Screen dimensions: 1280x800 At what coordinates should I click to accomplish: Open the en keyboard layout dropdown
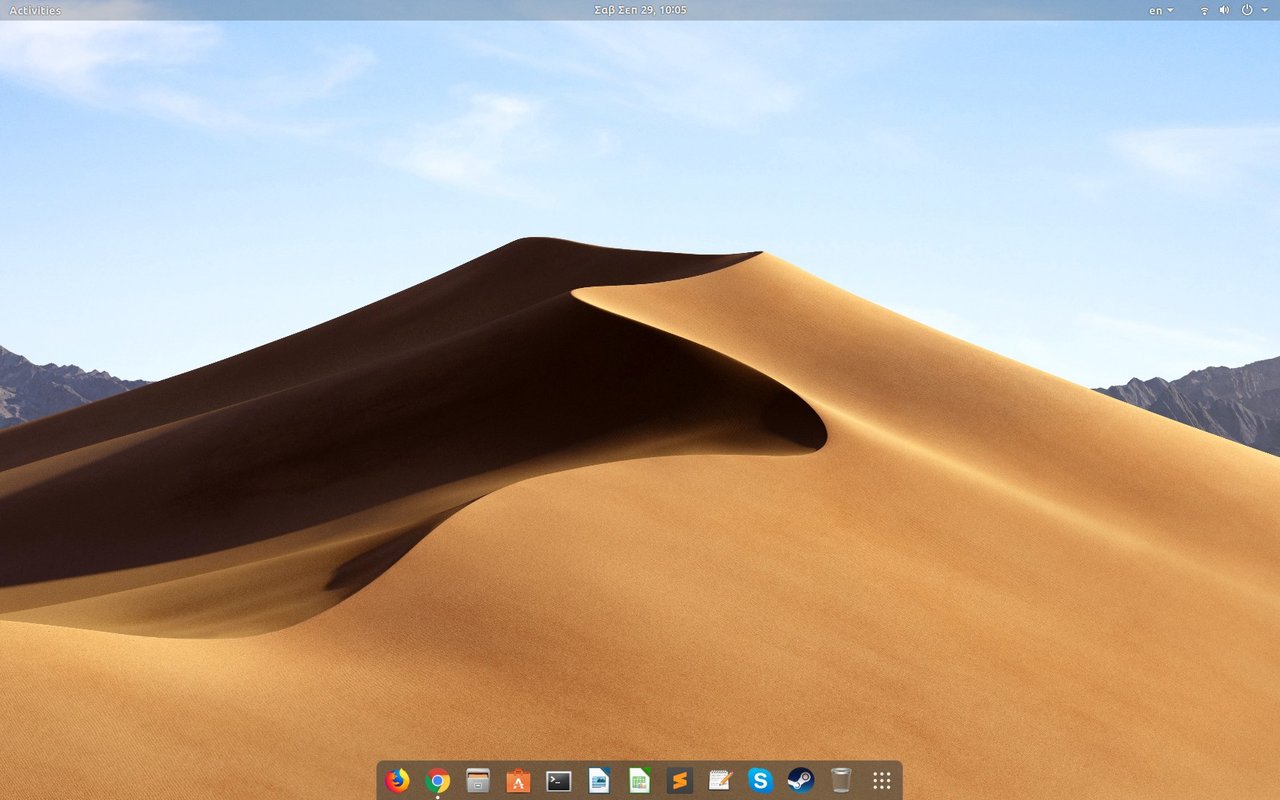[x=1161, y=10]
